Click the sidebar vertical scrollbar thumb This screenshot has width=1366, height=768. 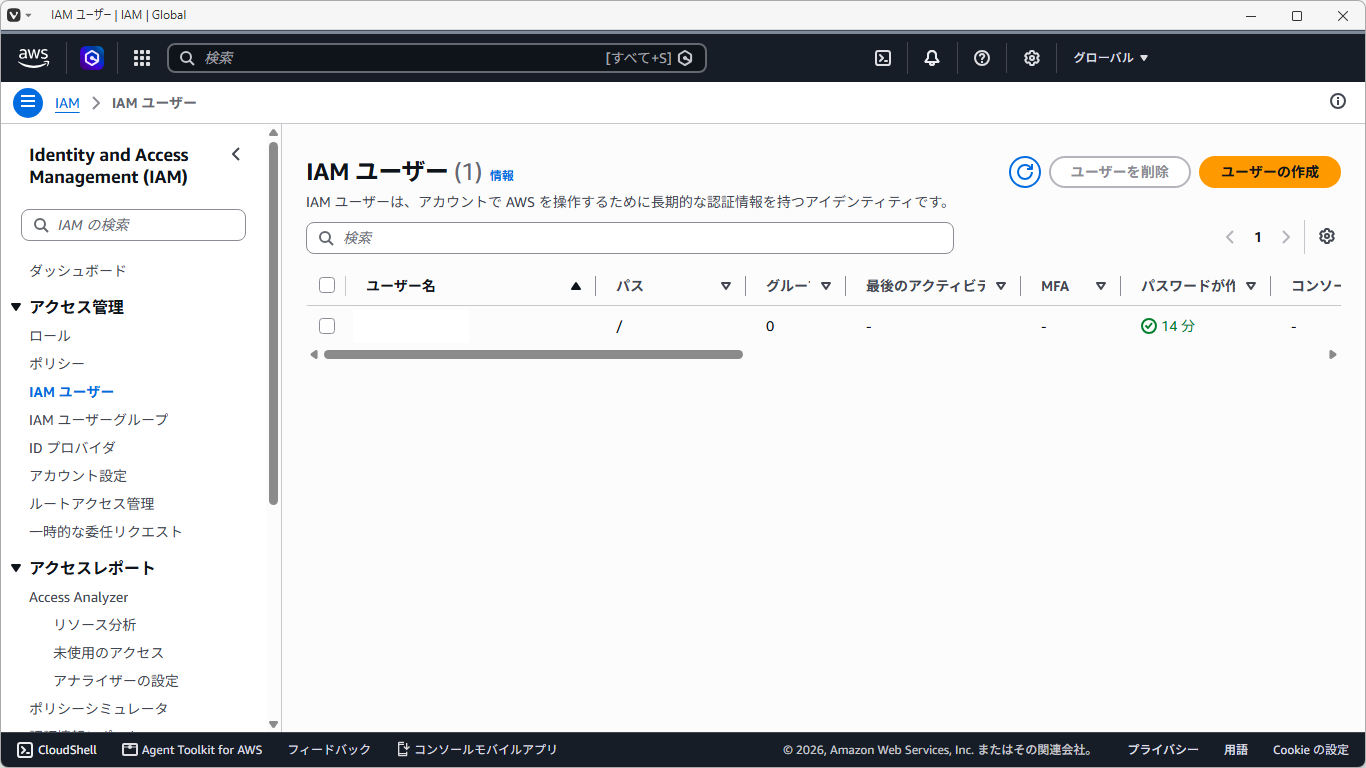coord(274,323)
